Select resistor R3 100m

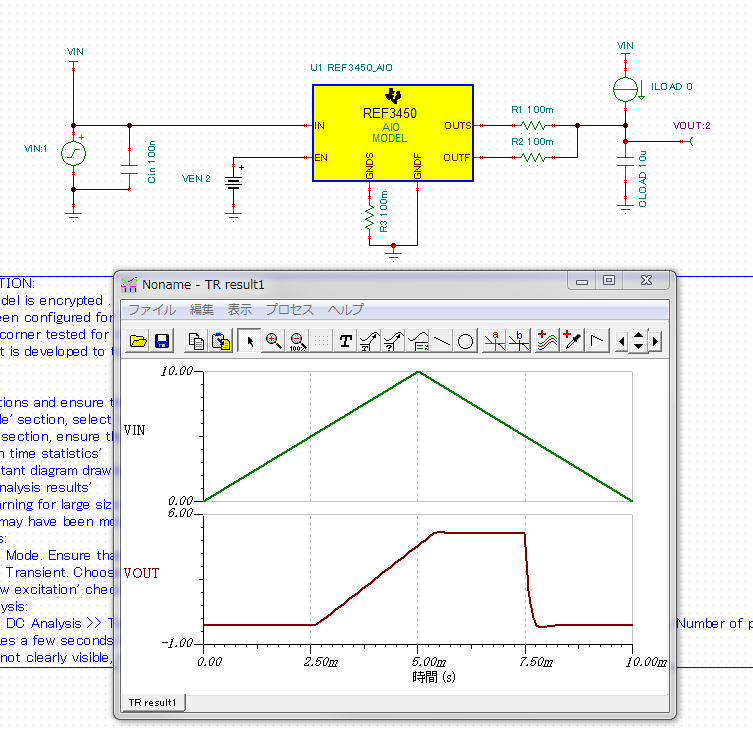369,218
